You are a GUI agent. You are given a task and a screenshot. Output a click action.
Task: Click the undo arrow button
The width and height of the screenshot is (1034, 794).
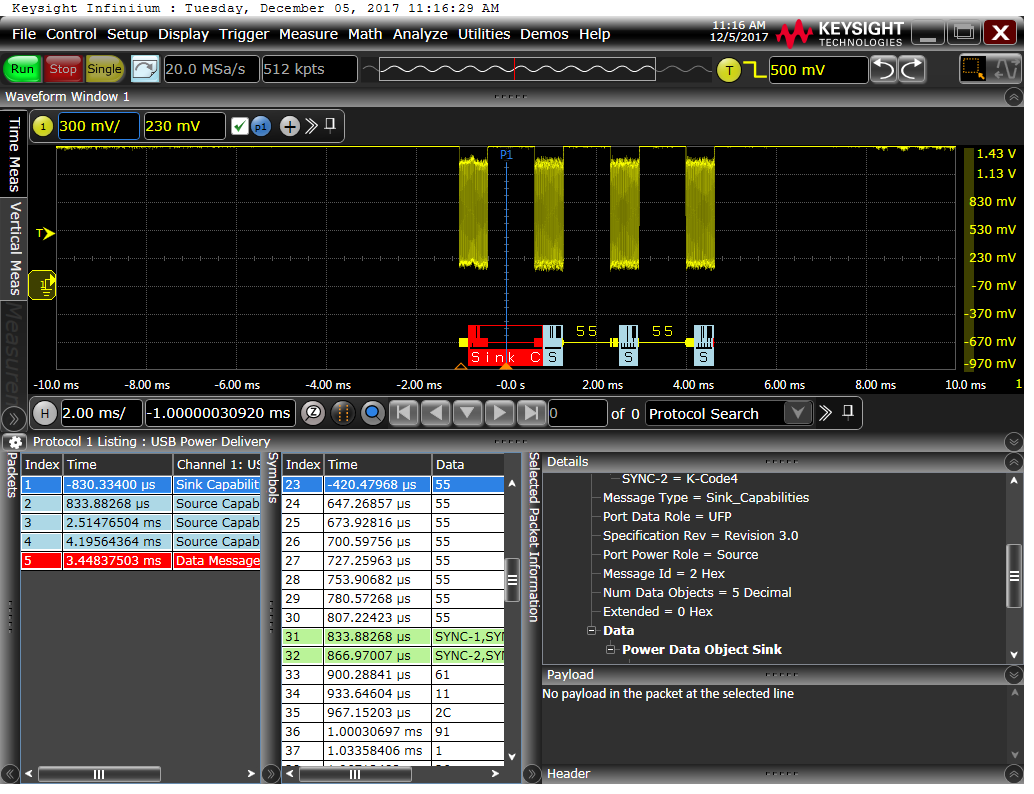[884, 69]
